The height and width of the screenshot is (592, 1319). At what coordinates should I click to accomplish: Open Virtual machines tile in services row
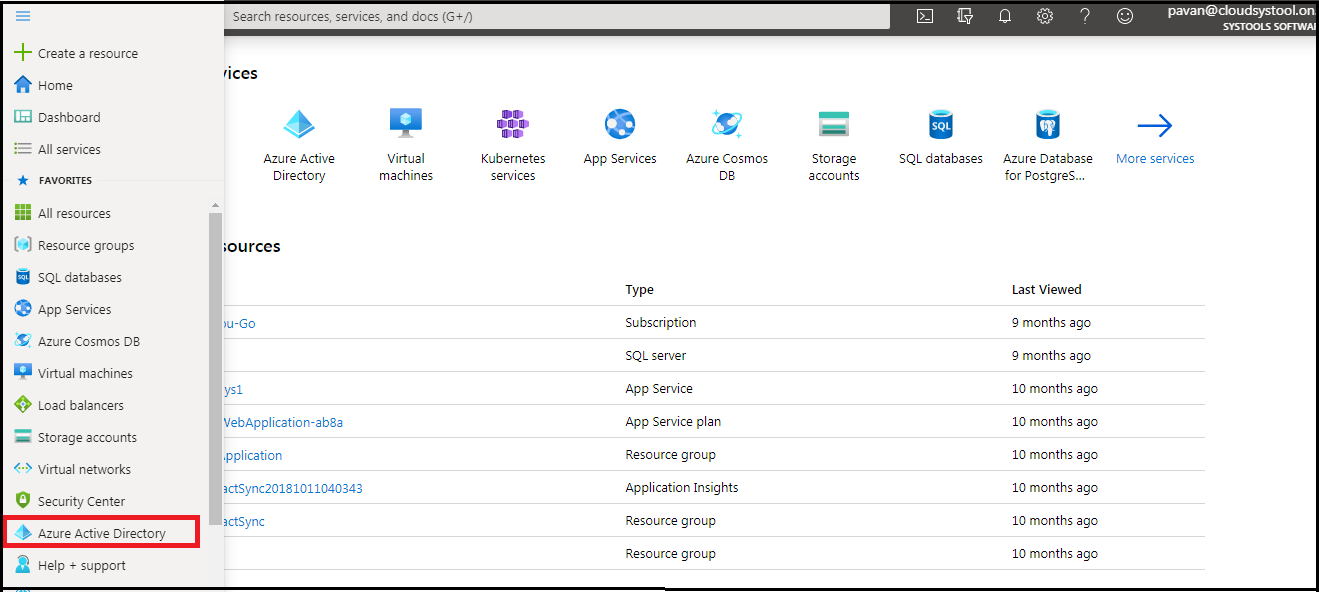click(406, 146)
